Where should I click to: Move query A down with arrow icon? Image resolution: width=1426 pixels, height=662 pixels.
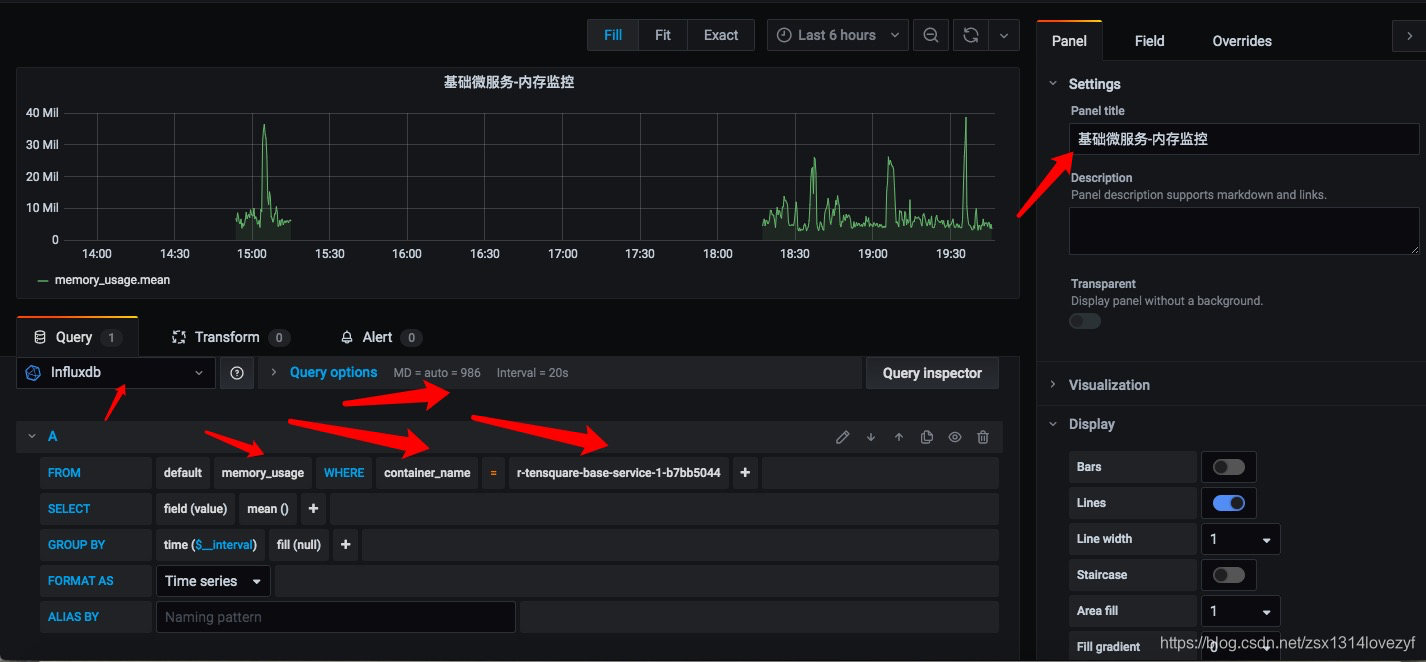(x=871, y=437)
